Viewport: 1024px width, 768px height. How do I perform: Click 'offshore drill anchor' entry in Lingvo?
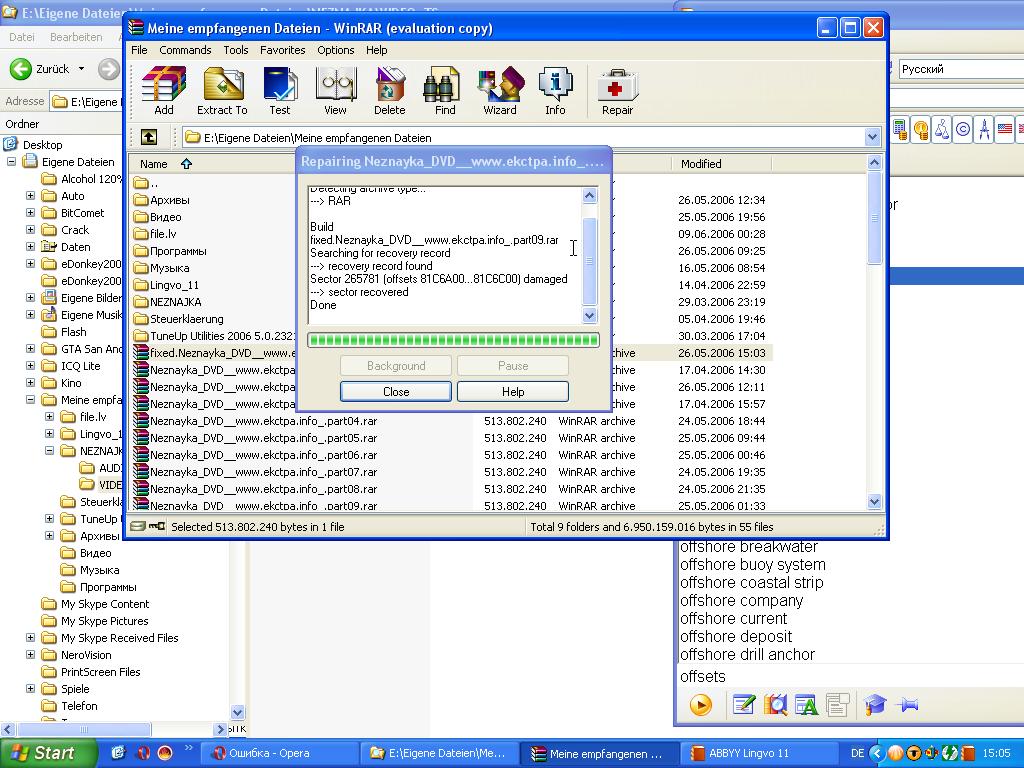747,654
